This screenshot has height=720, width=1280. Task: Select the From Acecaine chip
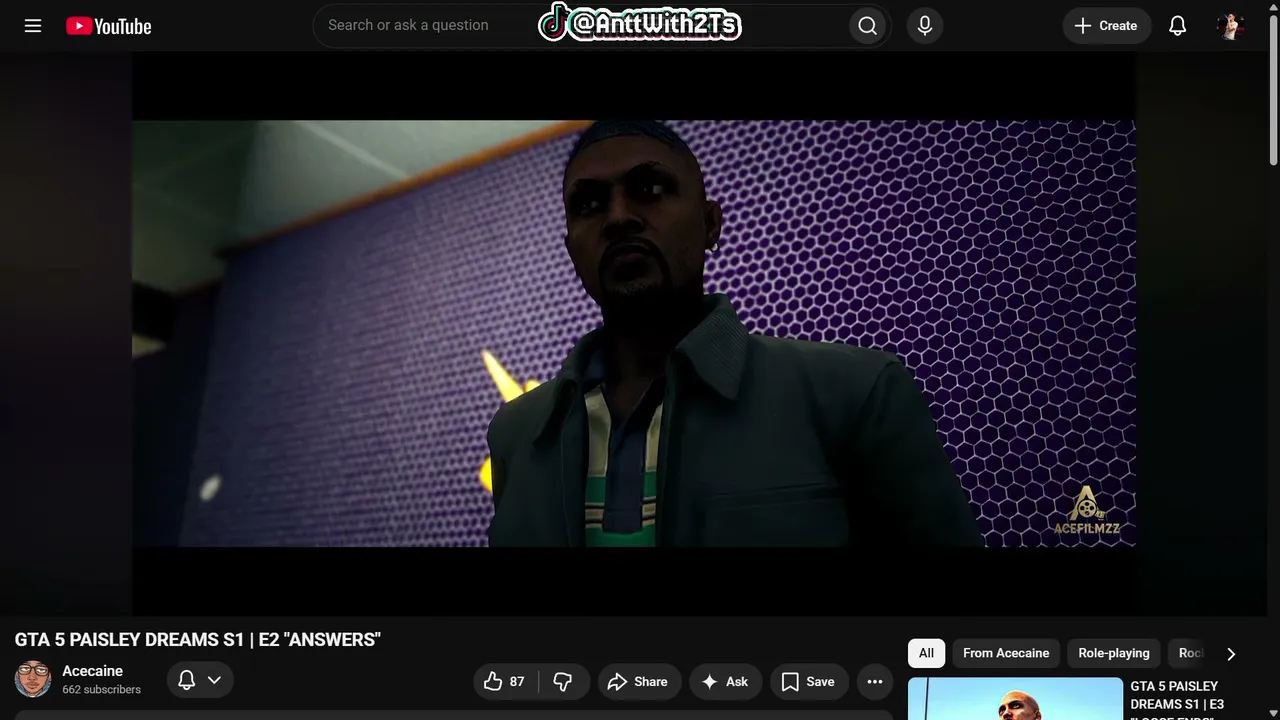[1006, 653]
